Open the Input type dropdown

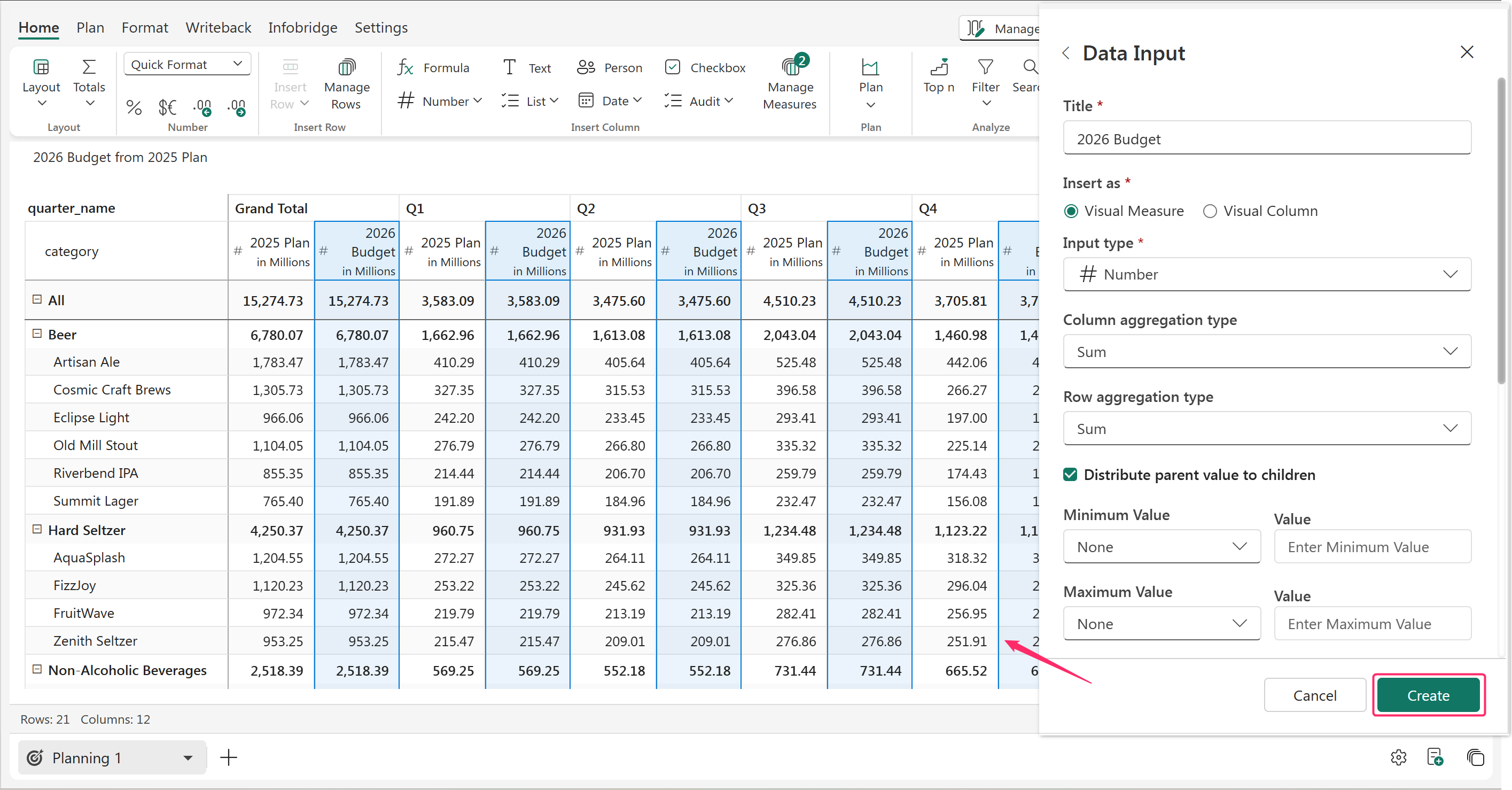[x=1267, y=274]
